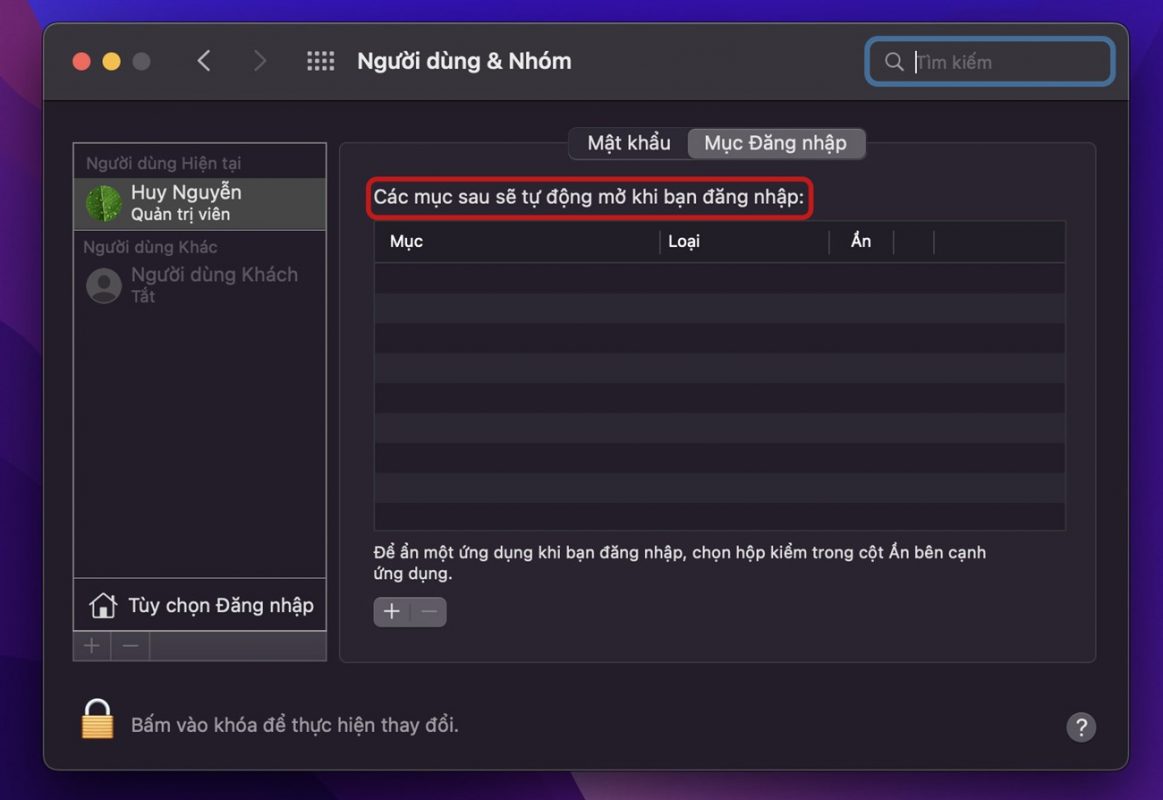Open the help question mark button

[x=1080, y=727]
